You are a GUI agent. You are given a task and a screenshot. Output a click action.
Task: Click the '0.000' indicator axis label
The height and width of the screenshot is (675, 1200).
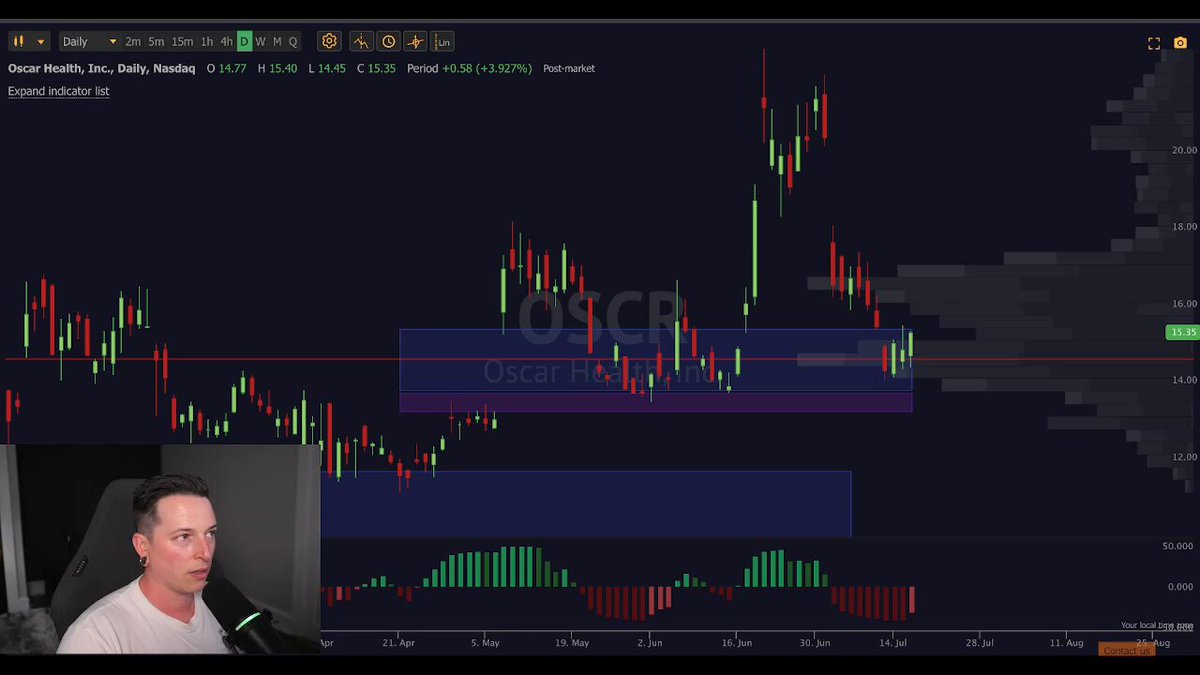[x=1181, y=587]
